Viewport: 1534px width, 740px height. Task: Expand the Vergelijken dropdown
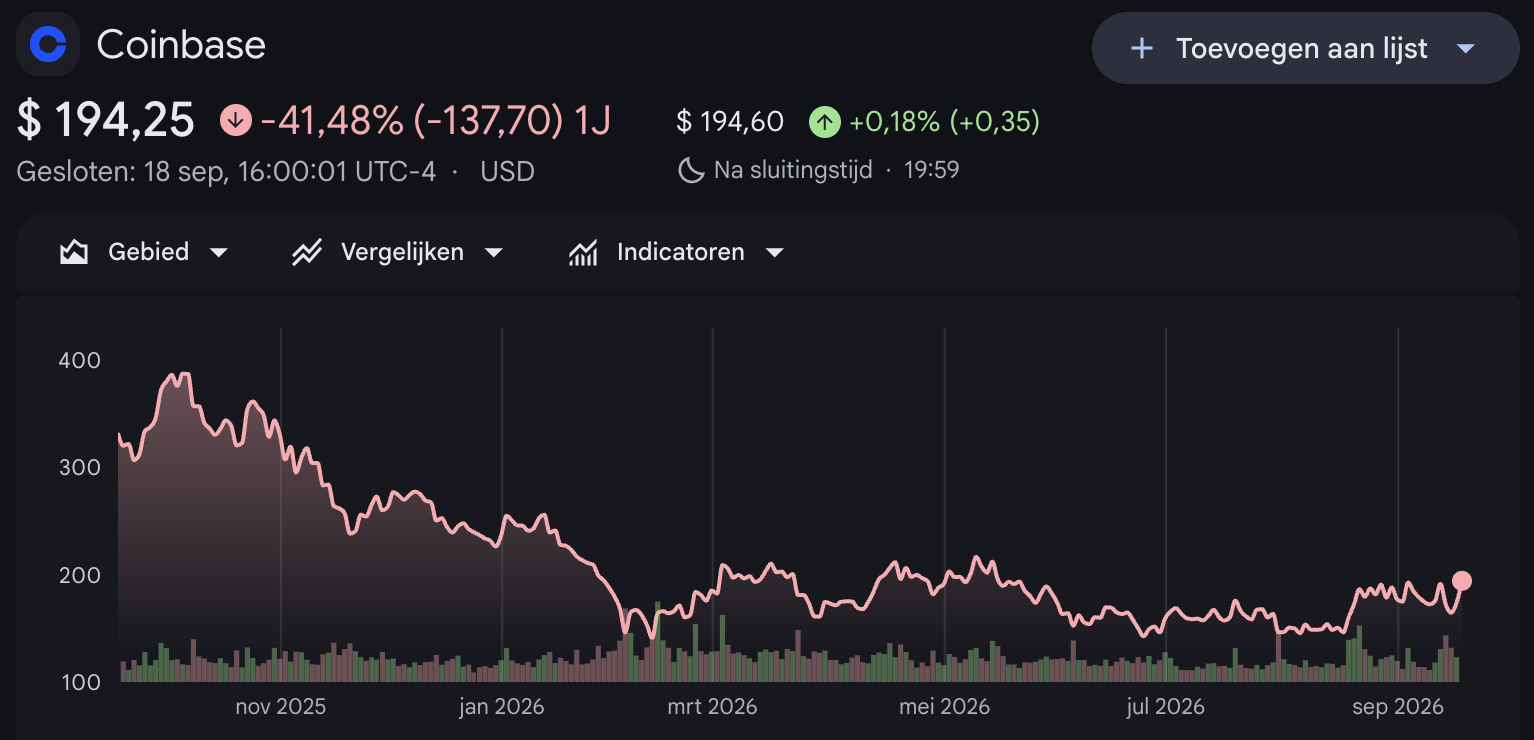493,253
